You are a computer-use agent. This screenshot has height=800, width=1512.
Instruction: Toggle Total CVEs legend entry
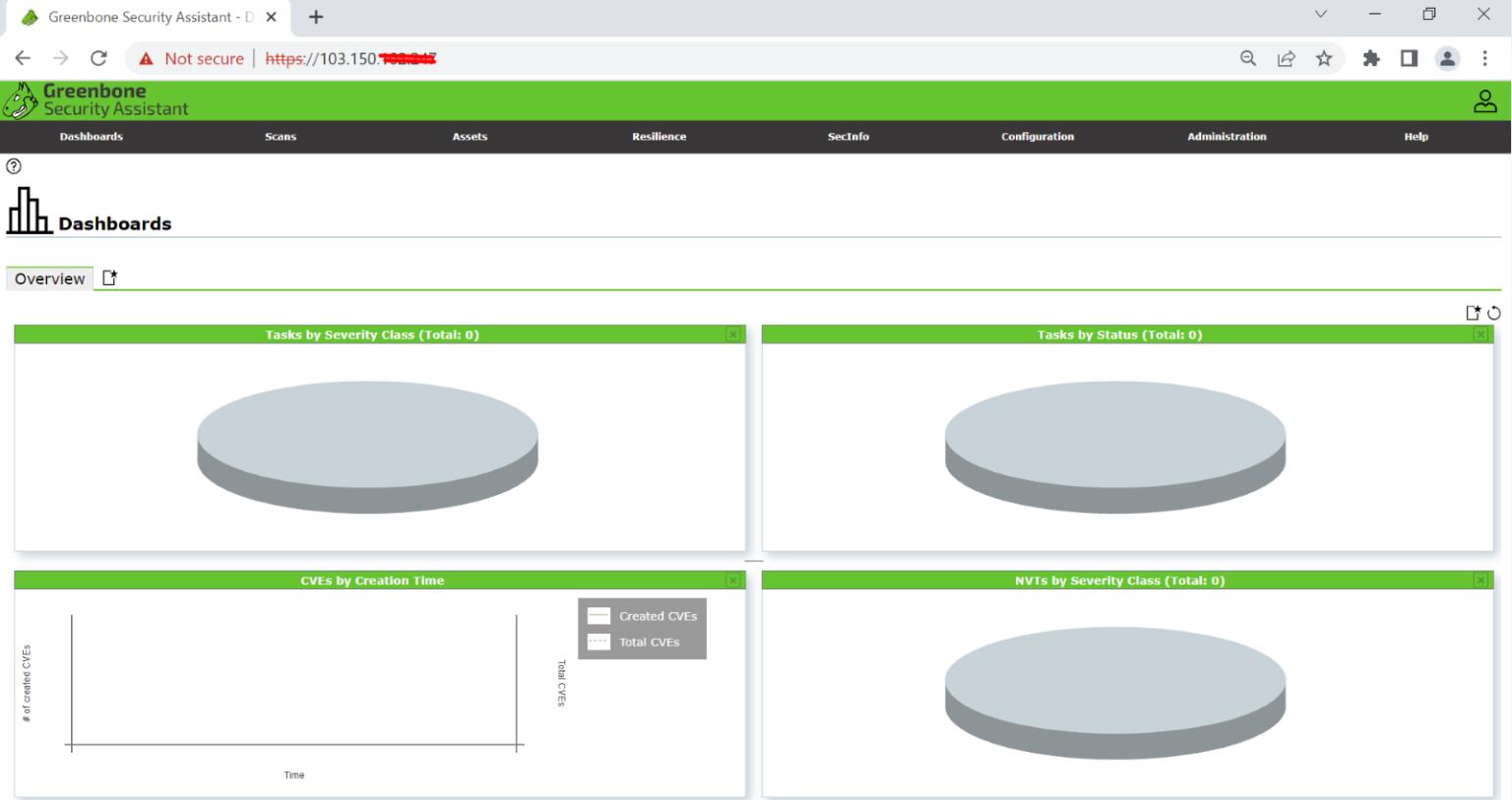[x=644, y=642]
